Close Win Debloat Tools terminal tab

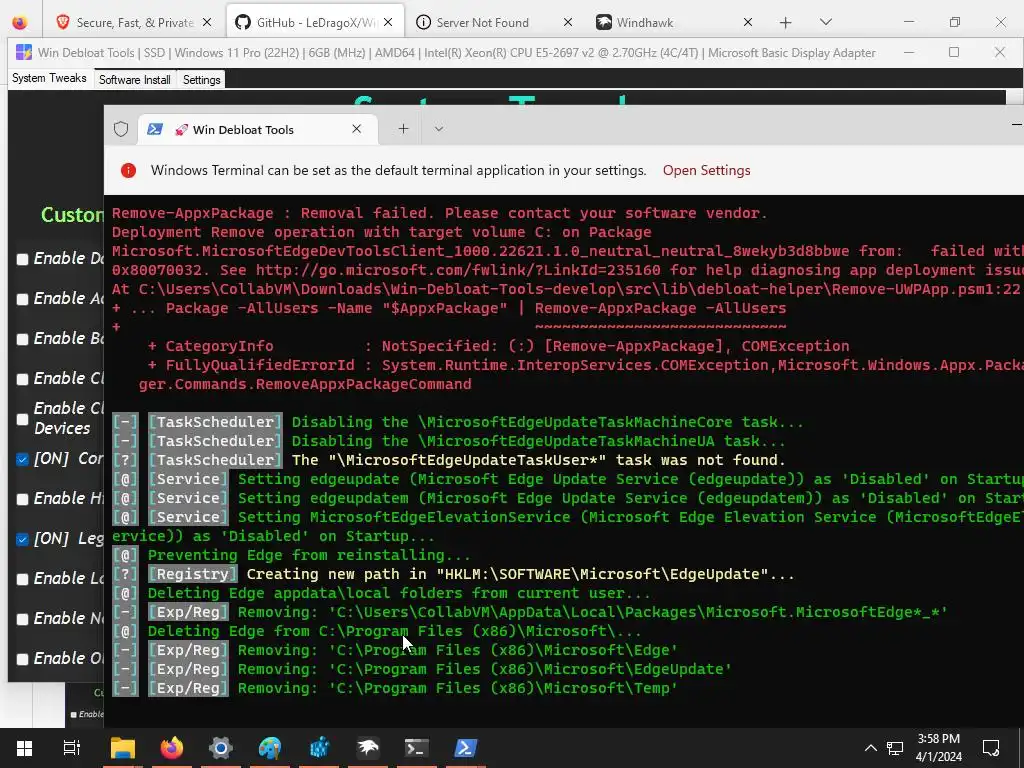pyautogui.click(x=357, y=129)
